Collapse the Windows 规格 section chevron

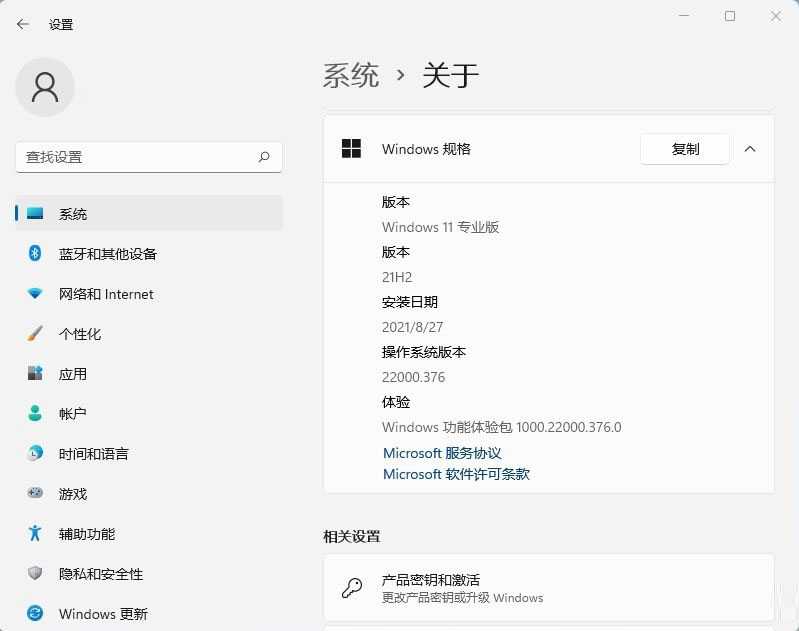(750, 149)
